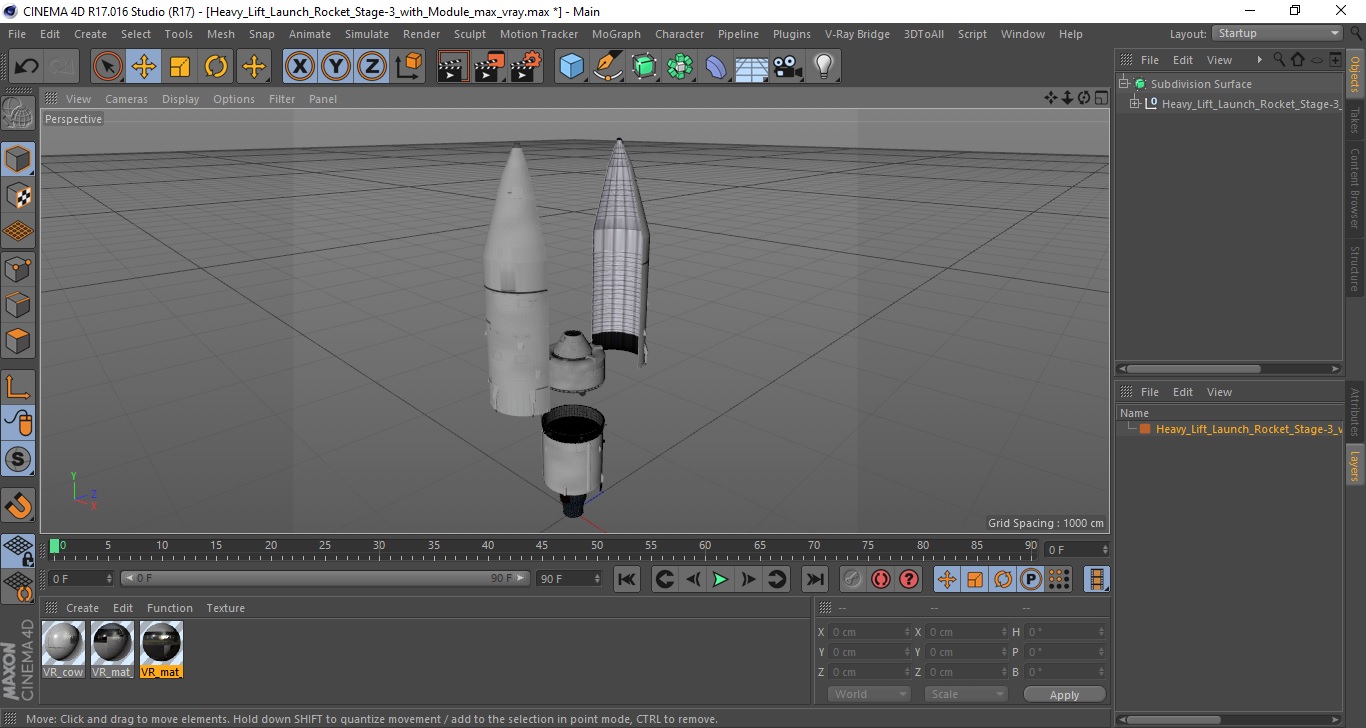Open the Scale mode dropdown

click(965, 694)
